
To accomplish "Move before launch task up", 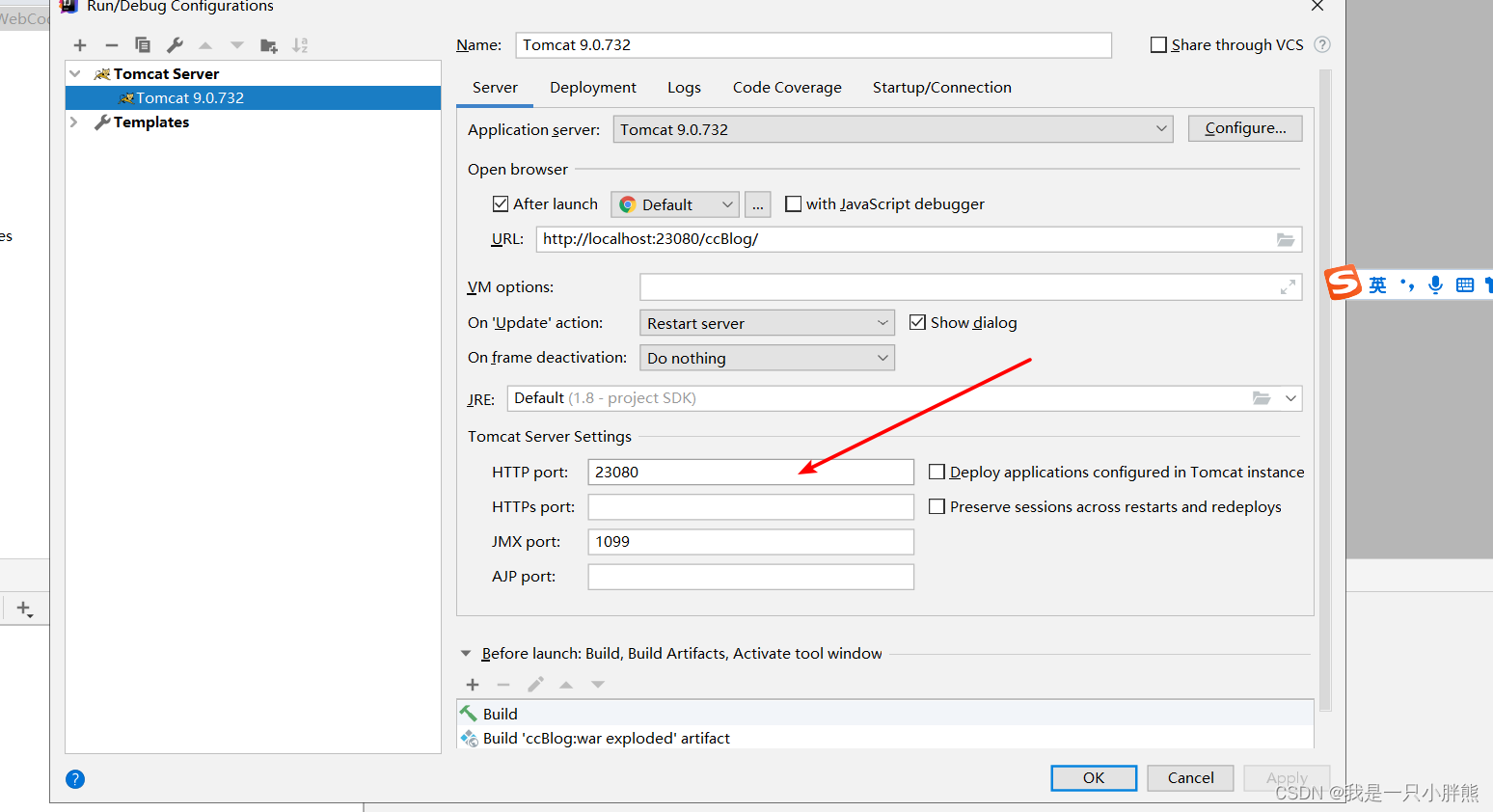I will (x=566, y=685).
